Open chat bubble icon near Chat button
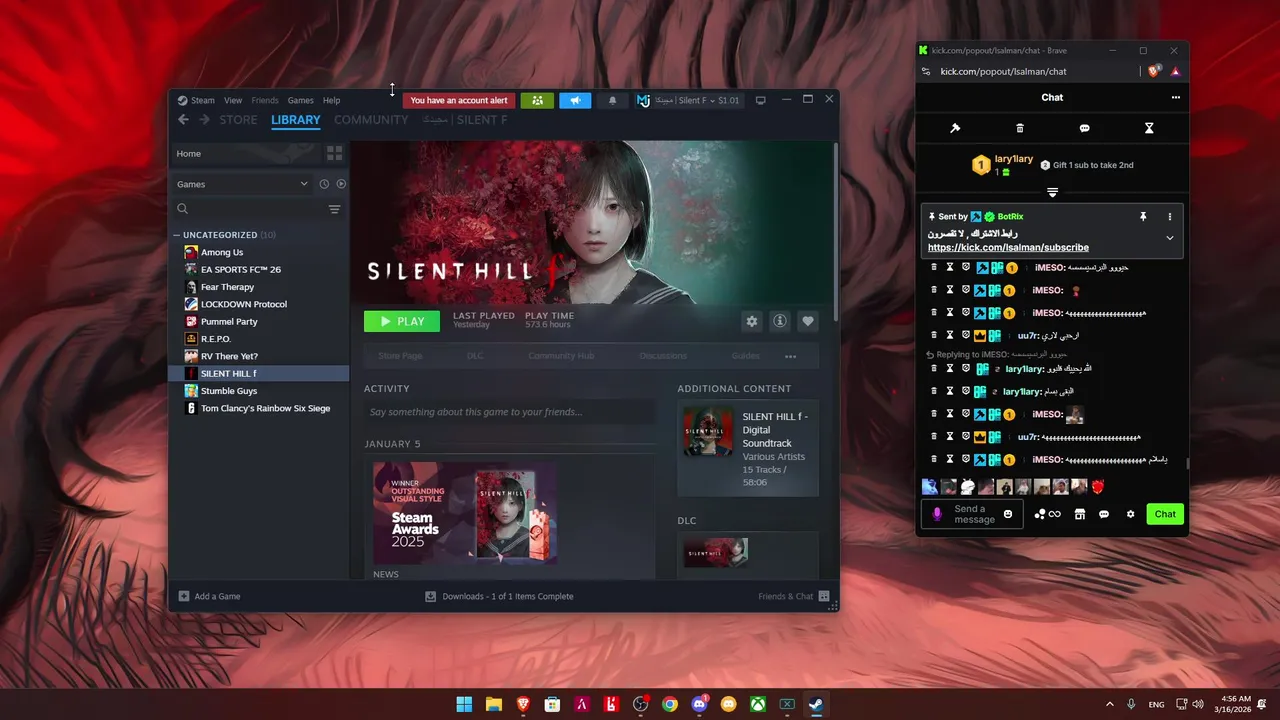 pyautogui.click(x=1104, y=514)
